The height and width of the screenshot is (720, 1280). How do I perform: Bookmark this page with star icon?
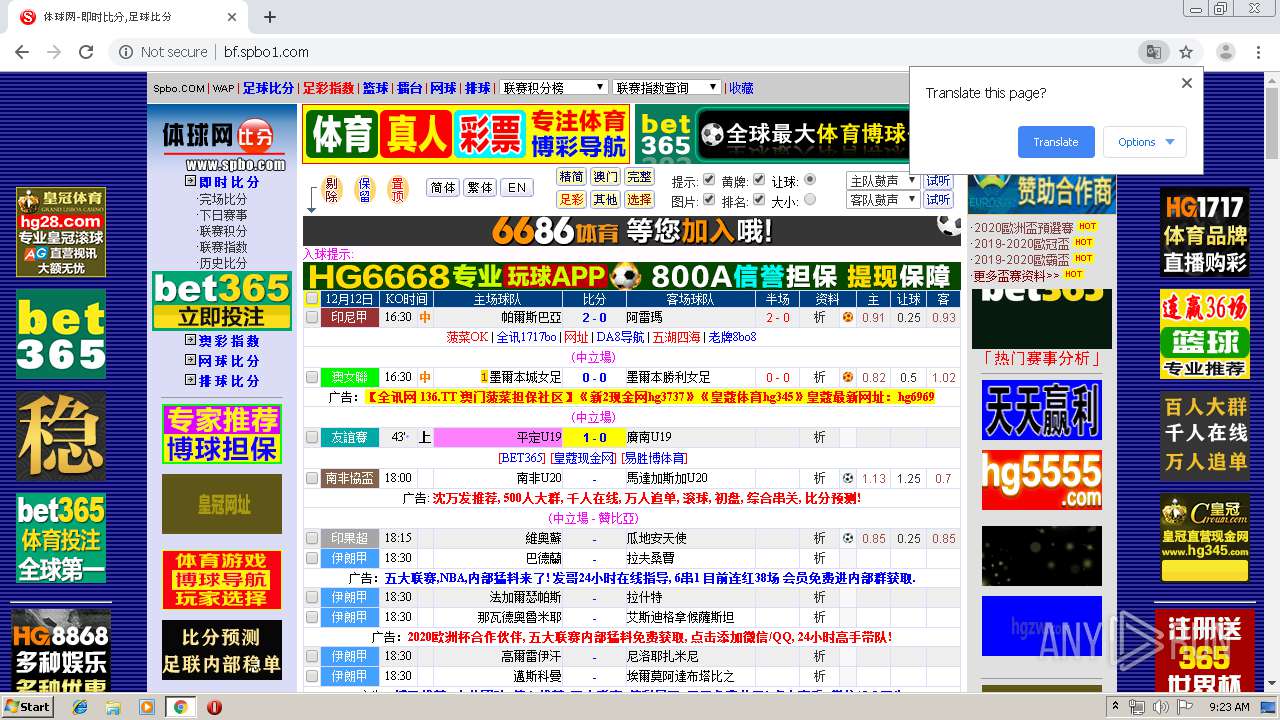click(1186, 52)
